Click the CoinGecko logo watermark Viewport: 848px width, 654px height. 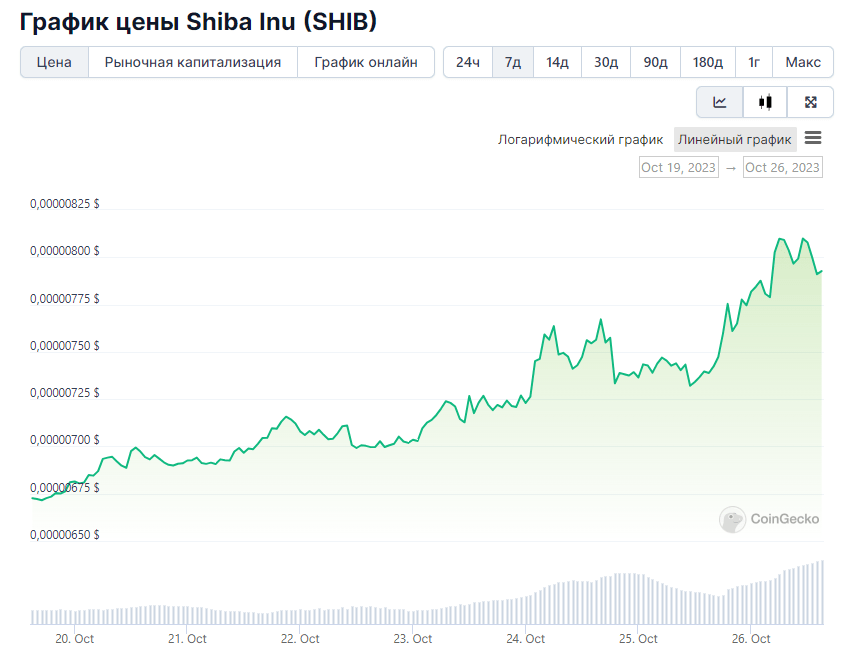[x=769, y=519]
